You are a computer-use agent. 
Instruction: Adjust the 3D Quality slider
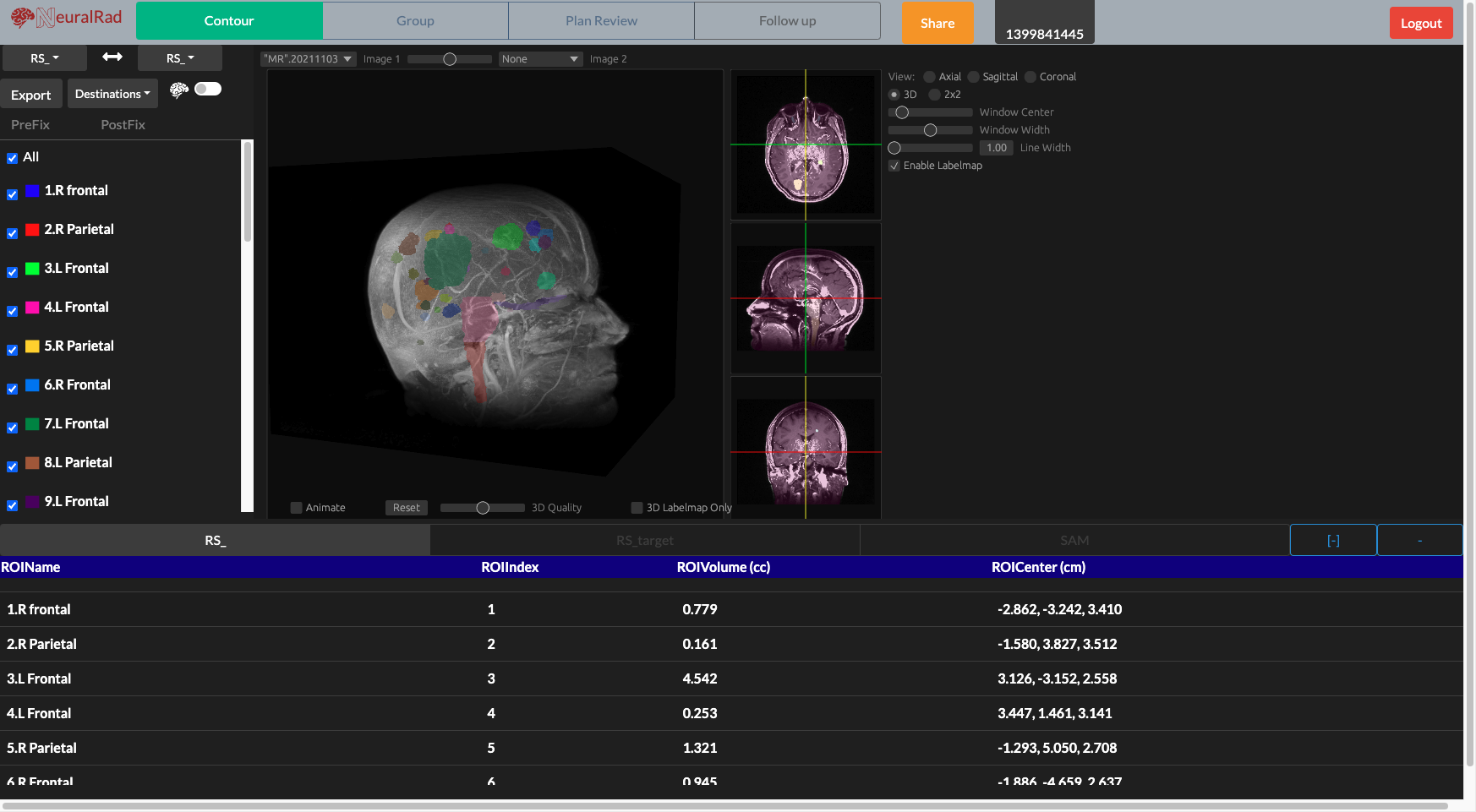click(482, 507)
